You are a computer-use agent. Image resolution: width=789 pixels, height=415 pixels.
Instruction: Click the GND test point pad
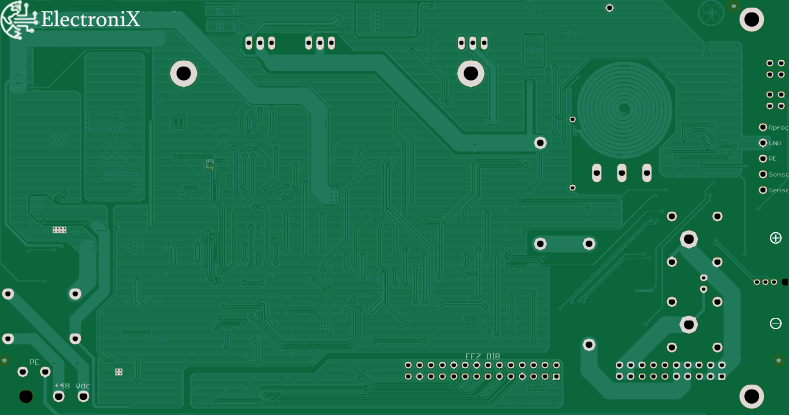coord(763,143)
